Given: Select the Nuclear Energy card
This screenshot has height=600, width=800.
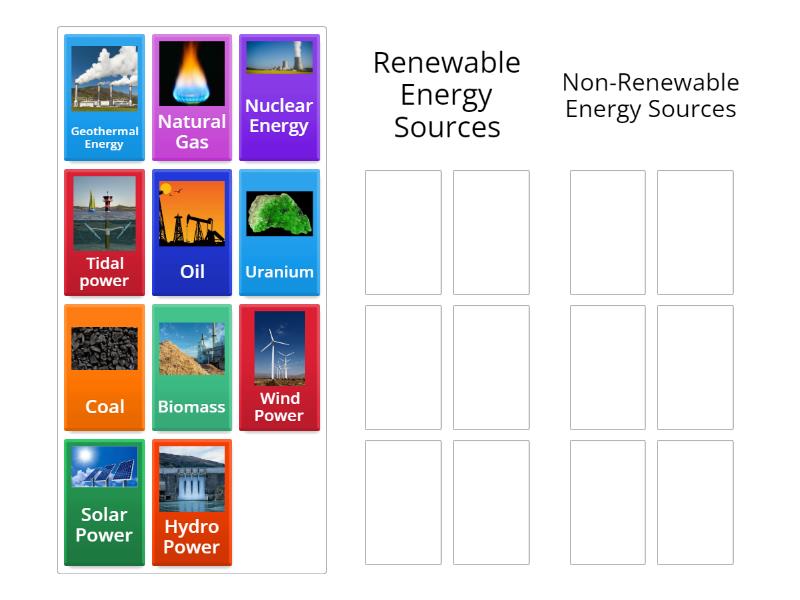Looking at the screenshot, I should (279, 96).
